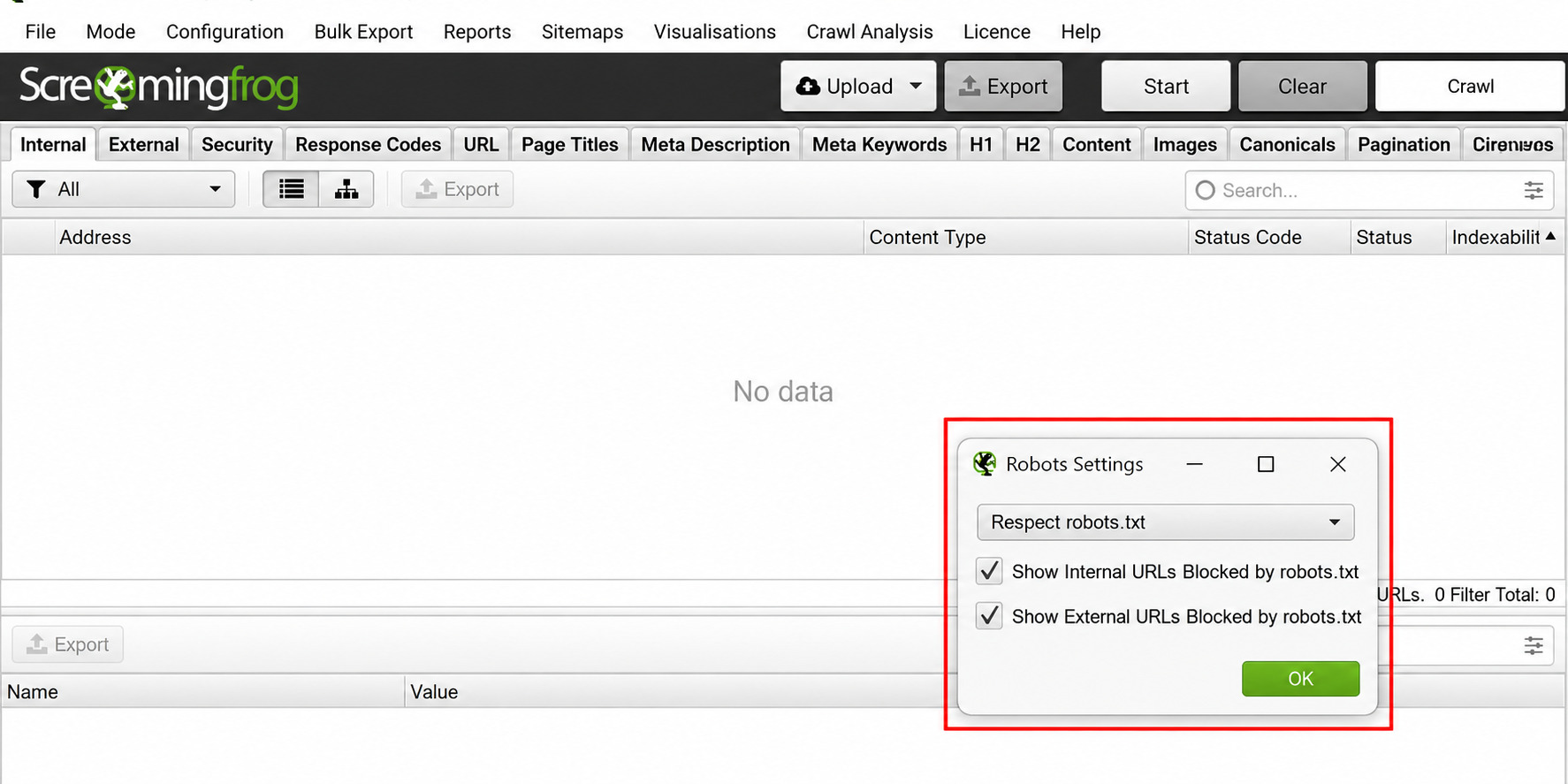Sort by the Indexability column
Viewport: 1568px width, 784px height.
1503,237
